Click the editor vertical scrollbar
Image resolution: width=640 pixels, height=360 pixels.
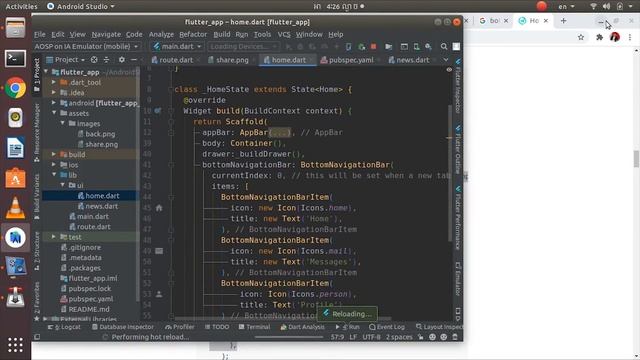[450, 173]
